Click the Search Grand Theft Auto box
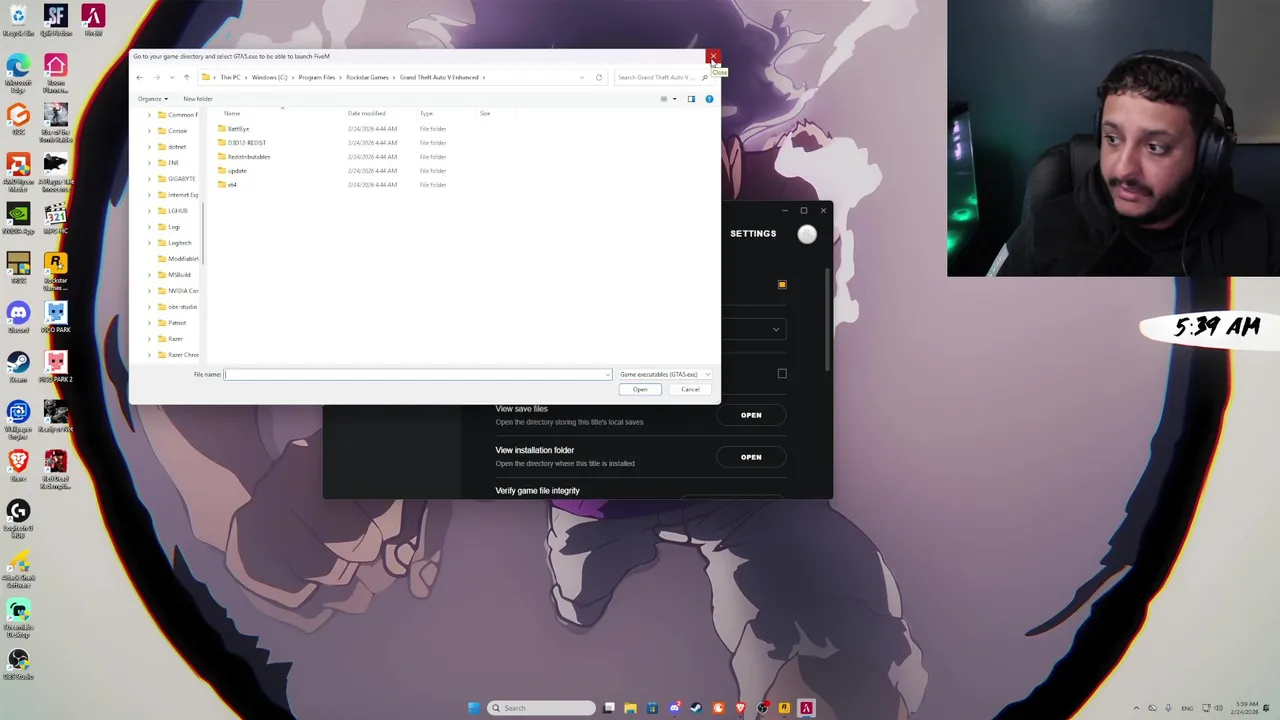The width and height of the screenshot is (1280, 720). point(660,77)
